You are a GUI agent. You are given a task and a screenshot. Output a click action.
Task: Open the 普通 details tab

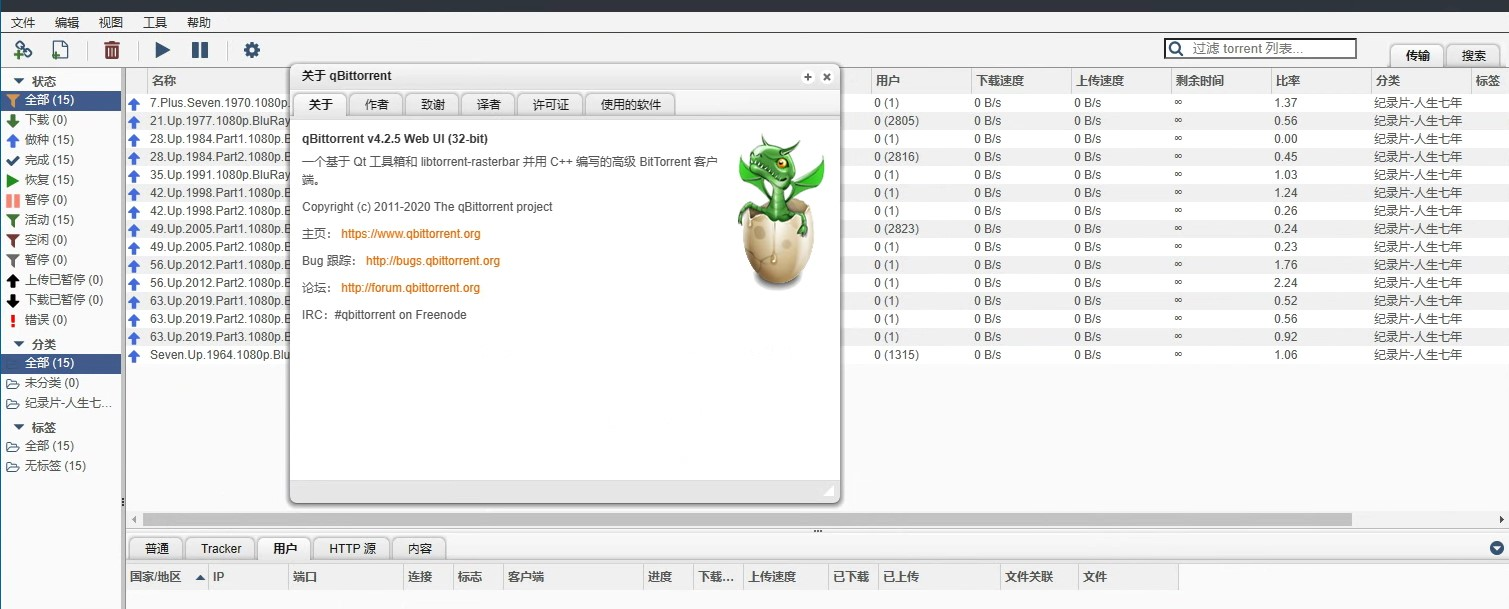tap(157, 548)
